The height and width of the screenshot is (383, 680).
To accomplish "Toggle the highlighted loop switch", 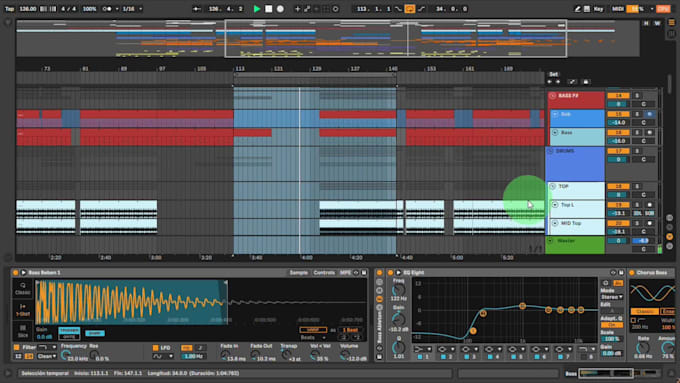I will click(409, 9).
